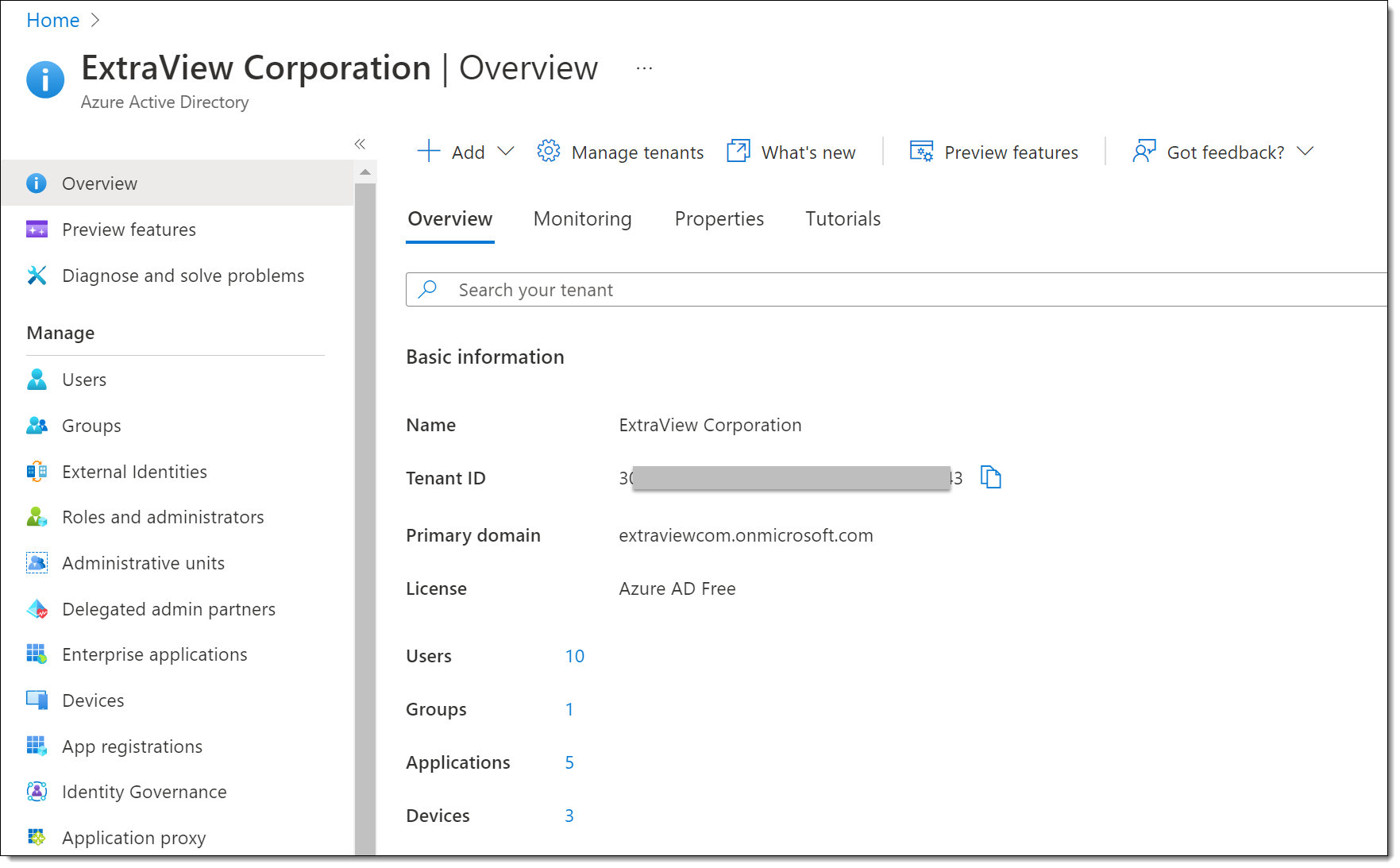Select the Overview tab
This screenshot has height=868, width=1400.
click(450, 219)
